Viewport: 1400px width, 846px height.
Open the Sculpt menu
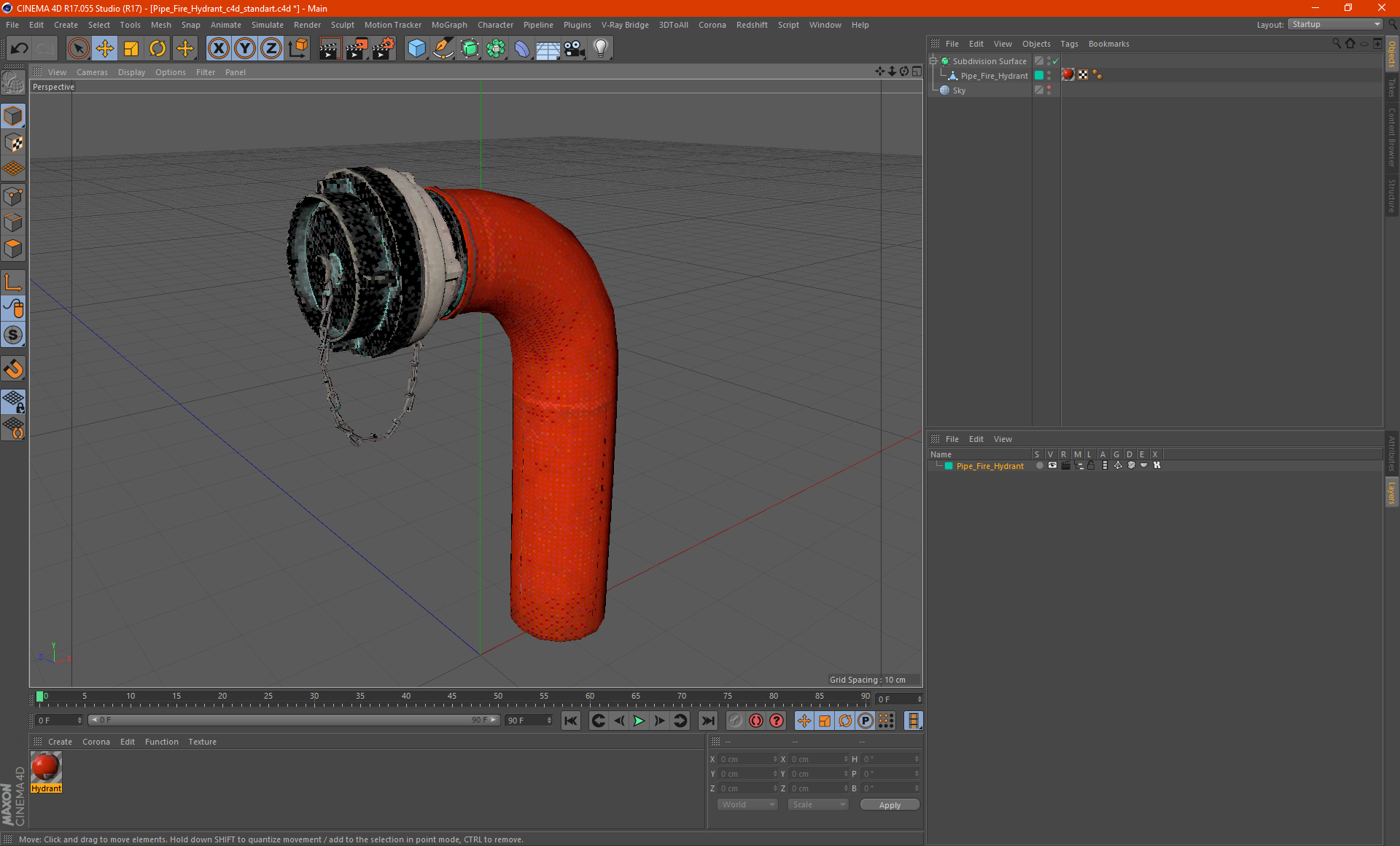pyautogui.click(x=343, y=25)
